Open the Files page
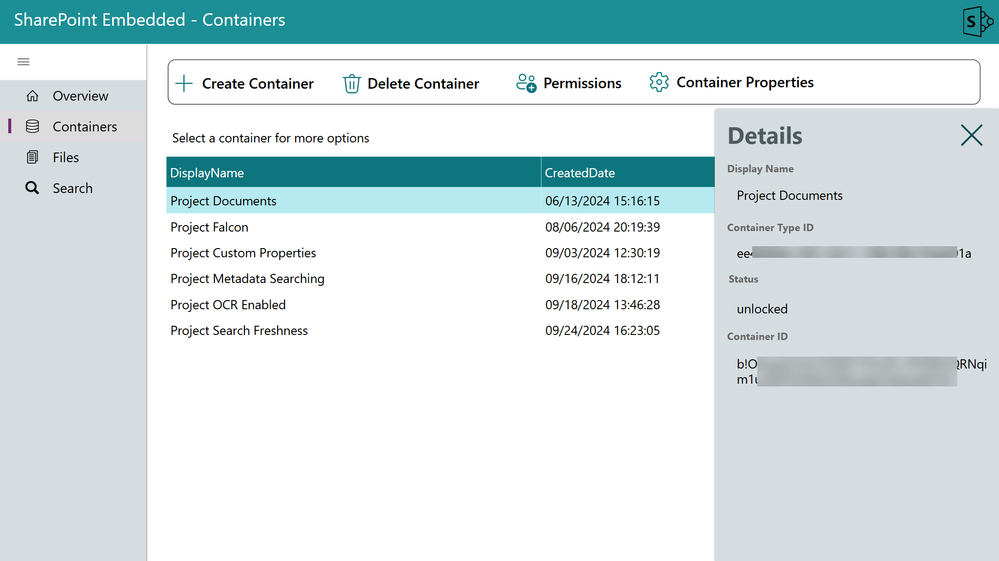This screenshot has width=999, height=561. click(x=73, y=157)
